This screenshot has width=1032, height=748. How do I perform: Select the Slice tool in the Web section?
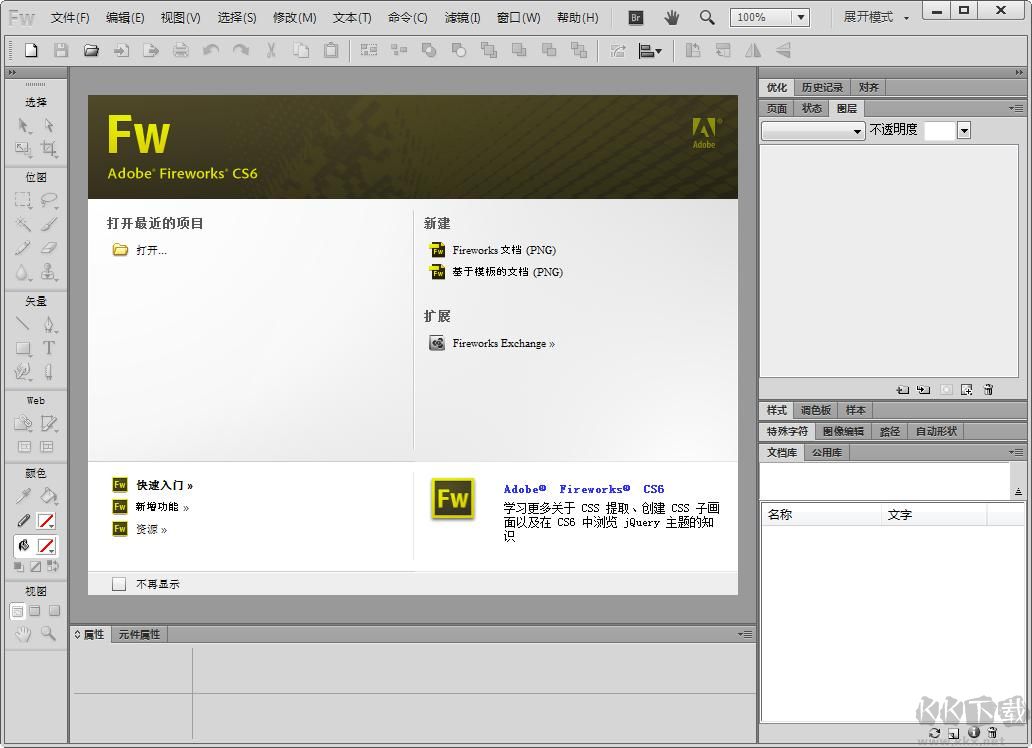tap(47, 422)
